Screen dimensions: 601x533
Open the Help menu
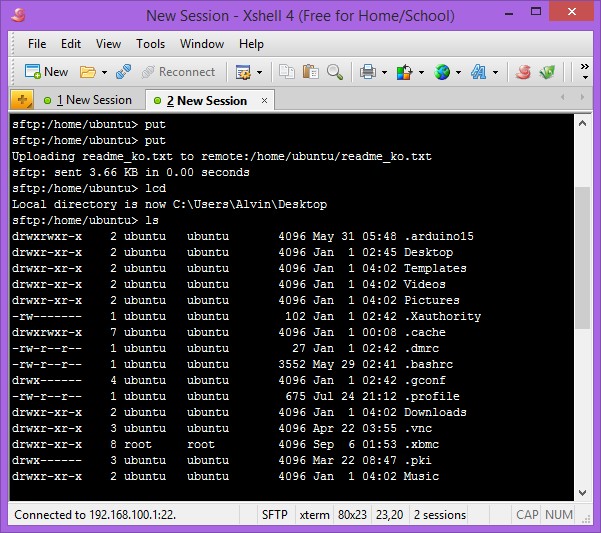(x=251, y=44)
